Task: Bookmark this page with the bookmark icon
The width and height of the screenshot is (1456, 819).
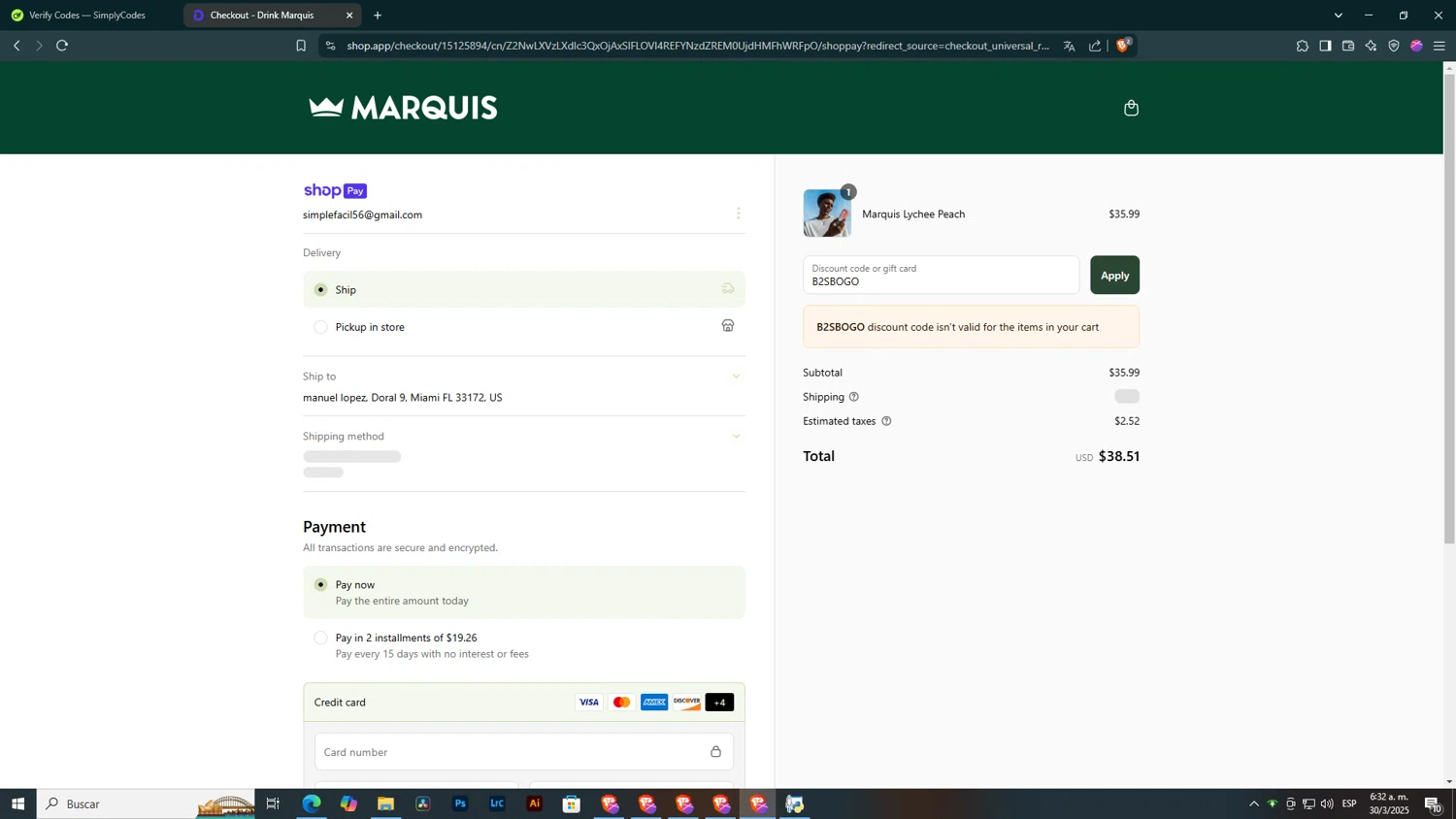Action: point(301,46)
